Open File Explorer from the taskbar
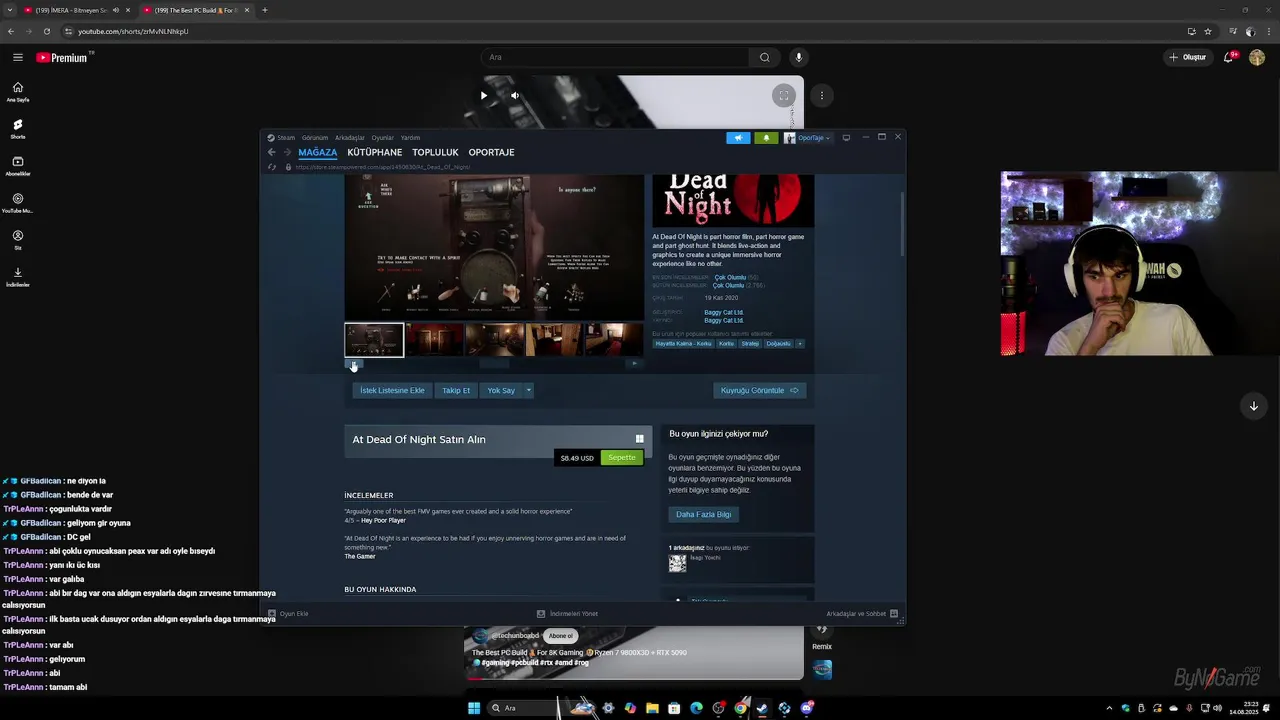The height and width of the screenshot is (720, 1280). 652,708
